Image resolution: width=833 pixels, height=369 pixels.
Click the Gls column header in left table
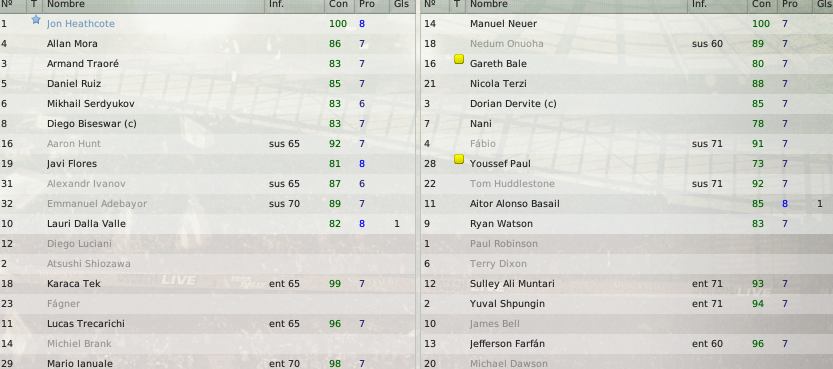coord(402,5)
